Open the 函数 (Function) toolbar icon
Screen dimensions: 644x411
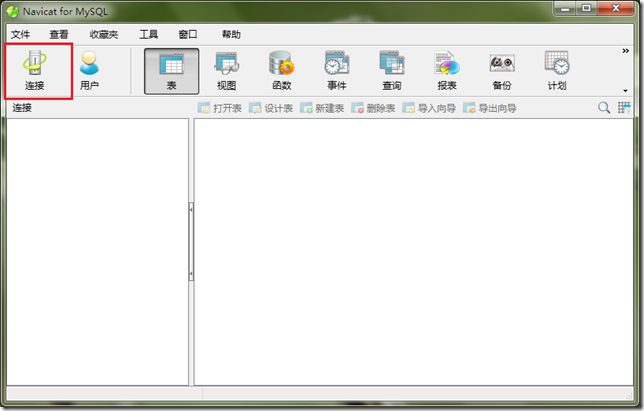click(x=281, y=70)
